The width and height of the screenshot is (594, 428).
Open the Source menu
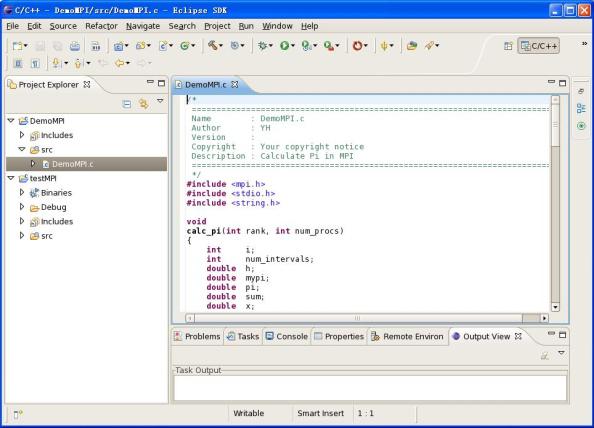coord(63,26)
